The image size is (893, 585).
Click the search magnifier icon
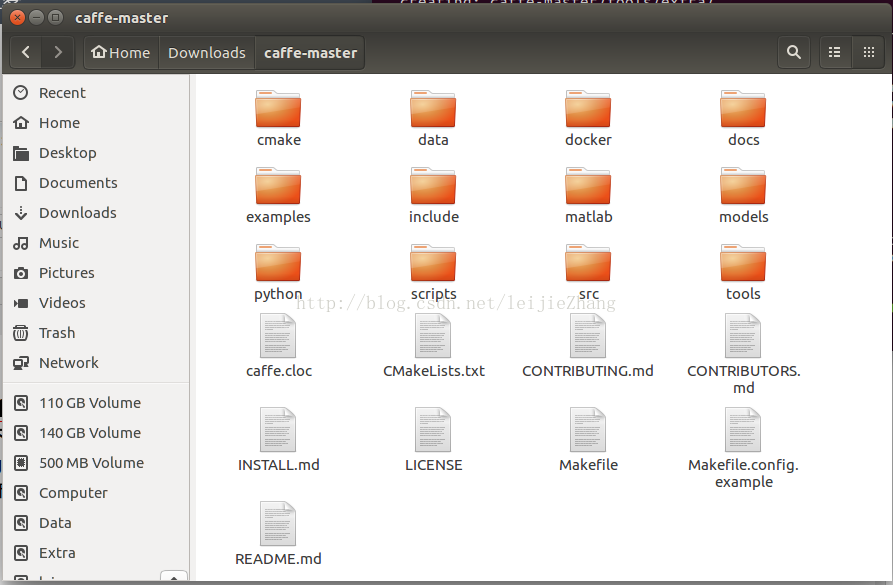794,52
